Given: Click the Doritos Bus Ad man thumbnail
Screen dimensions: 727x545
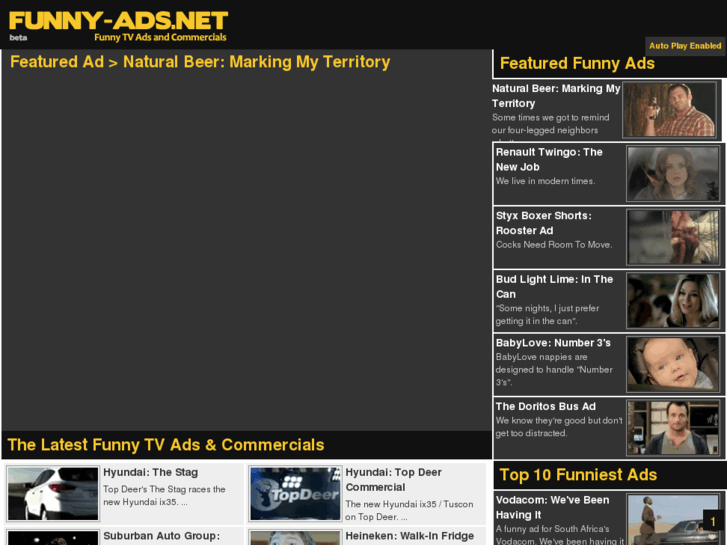Looking at the screenshot, I should coord(673,428).
